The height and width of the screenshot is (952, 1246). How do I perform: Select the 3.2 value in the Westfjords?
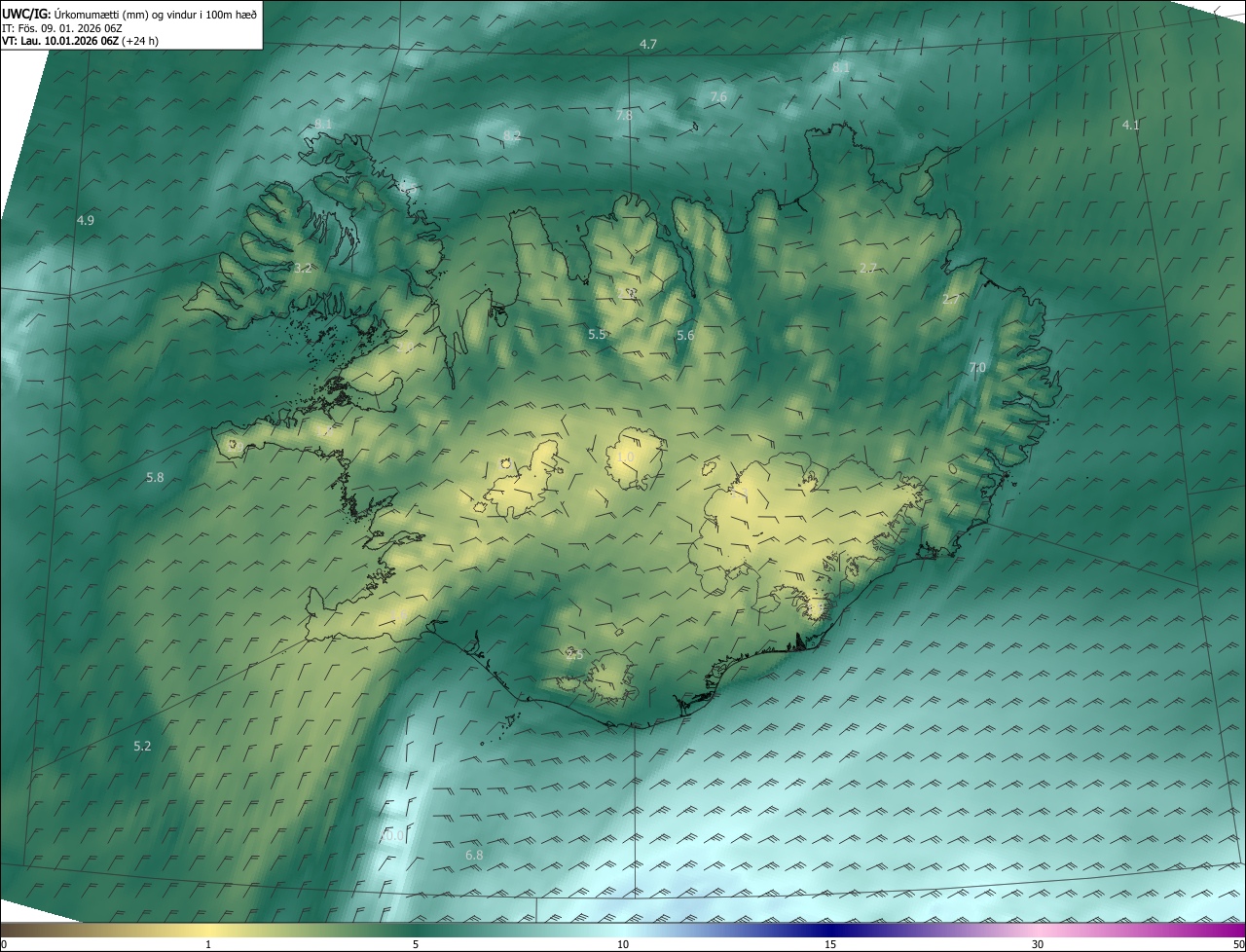click(x=304, y=268)
